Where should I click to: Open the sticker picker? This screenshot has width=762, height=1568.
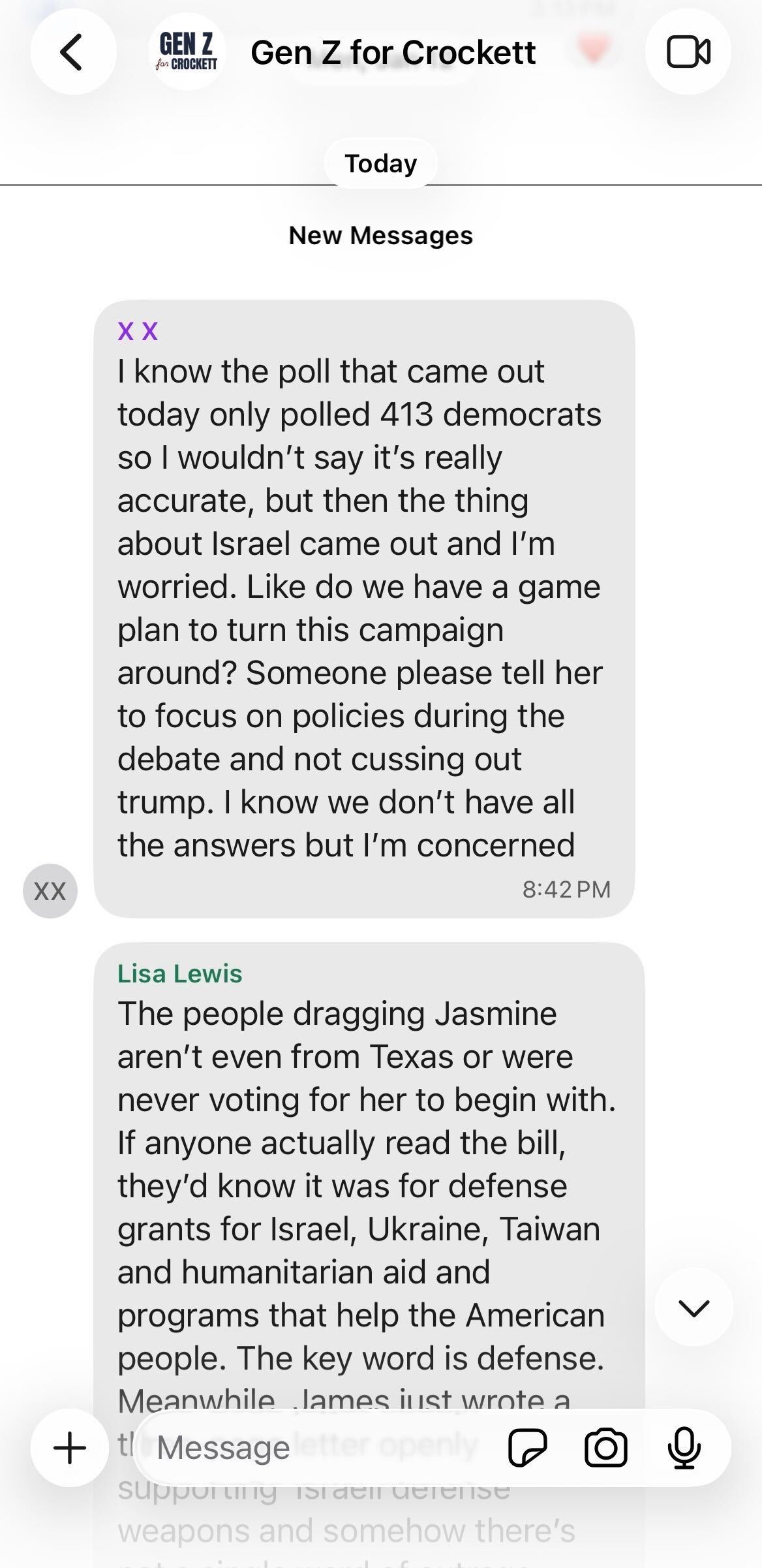coord(527,1447)
